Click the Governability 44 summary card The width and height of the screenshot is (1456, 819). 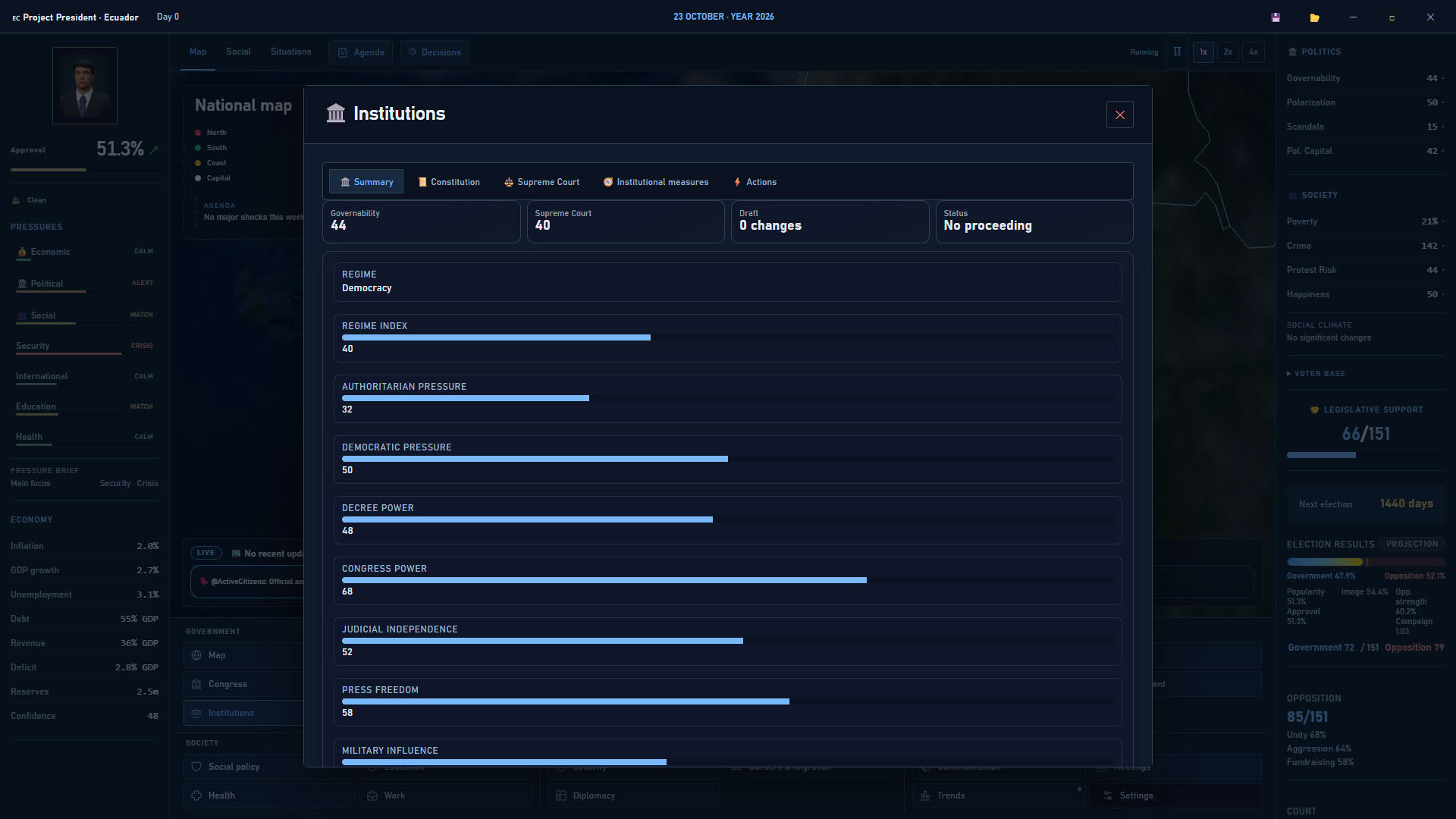[x=422, y=221]
